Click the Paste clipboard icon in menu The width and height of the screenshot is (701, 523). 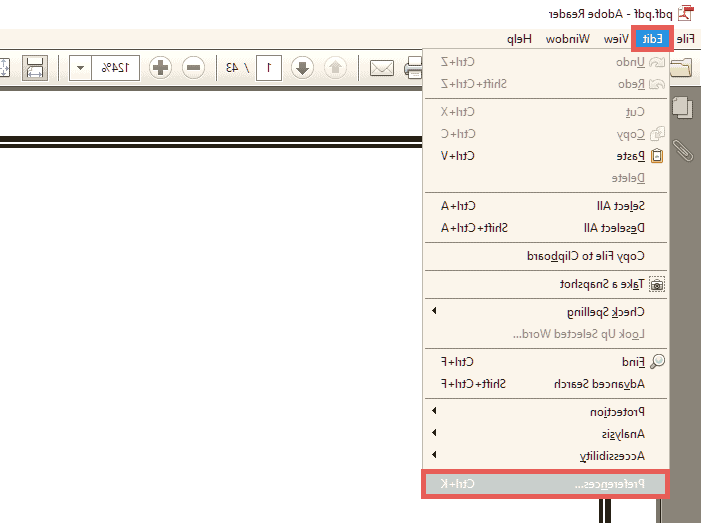tap(657, 156)
